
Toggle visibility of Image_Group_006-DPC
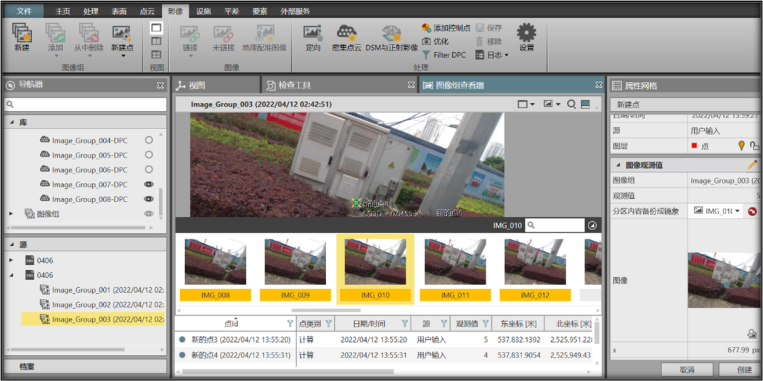(149, 169)
